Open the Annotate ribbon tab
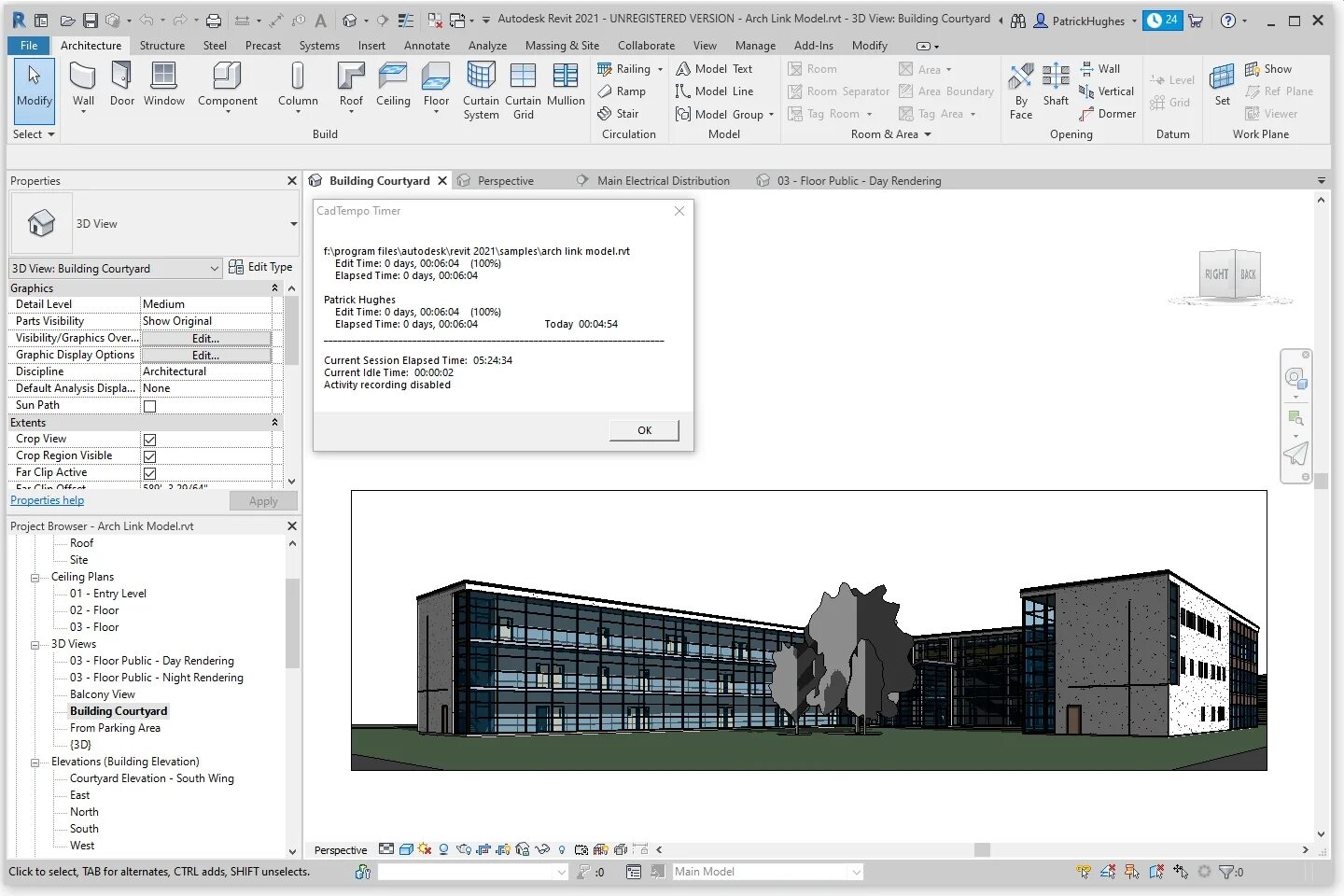 pos(427,46)
